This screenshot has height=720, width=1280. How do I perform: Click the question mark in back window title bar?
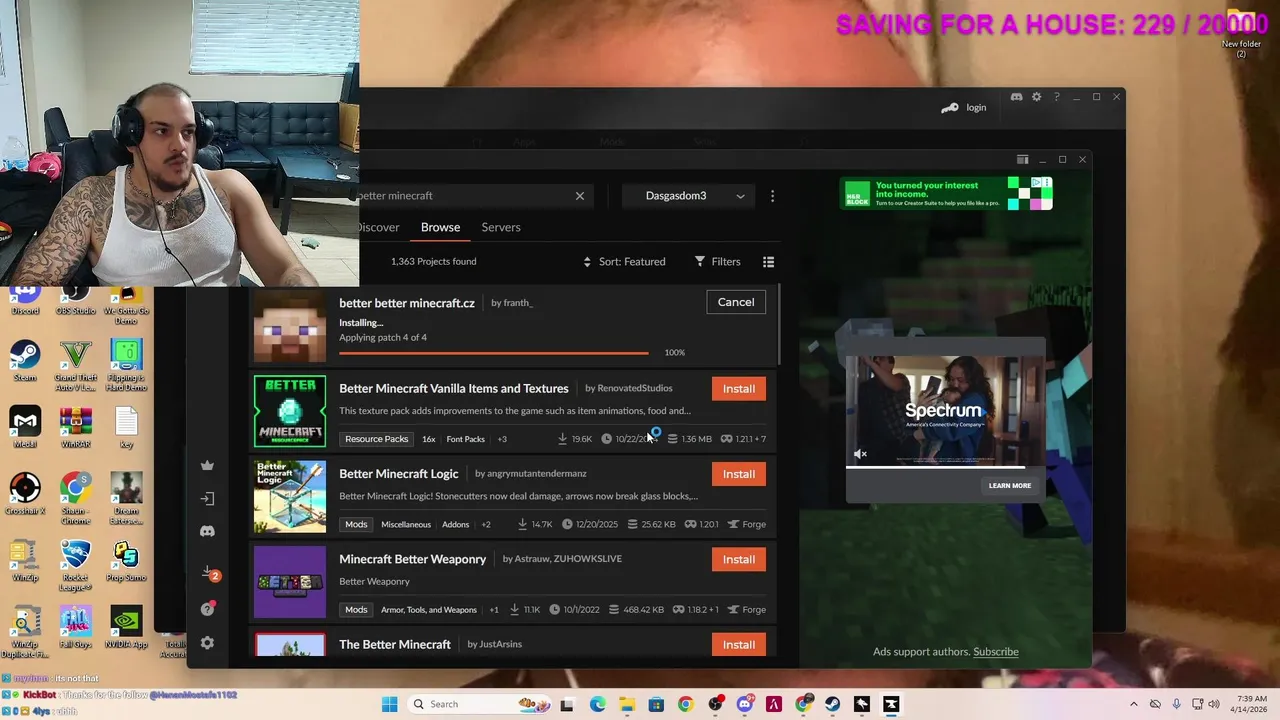(1057, 97)
